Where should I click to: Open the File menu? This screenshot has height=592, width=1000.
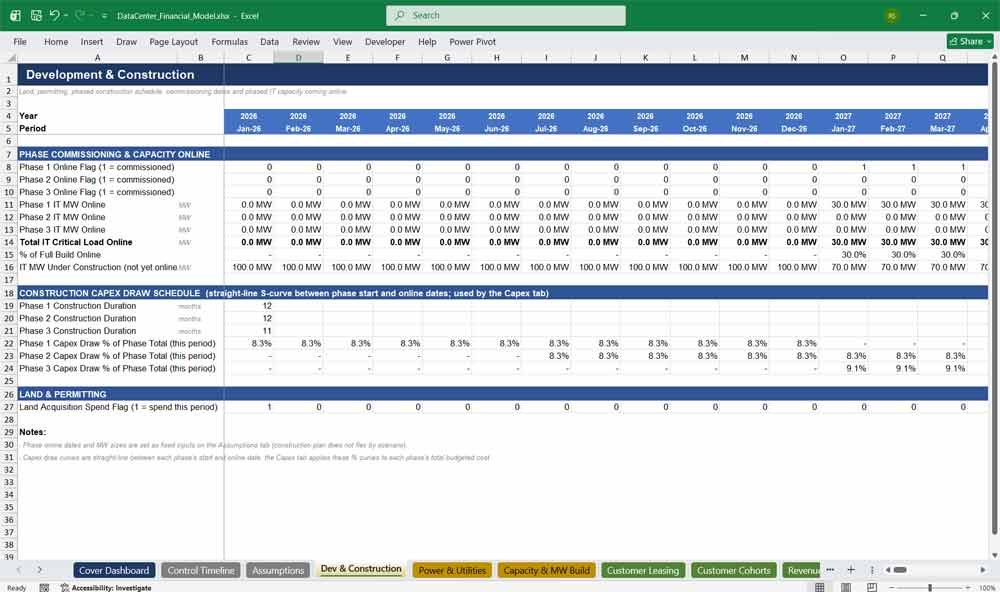(x=20, y=41)
